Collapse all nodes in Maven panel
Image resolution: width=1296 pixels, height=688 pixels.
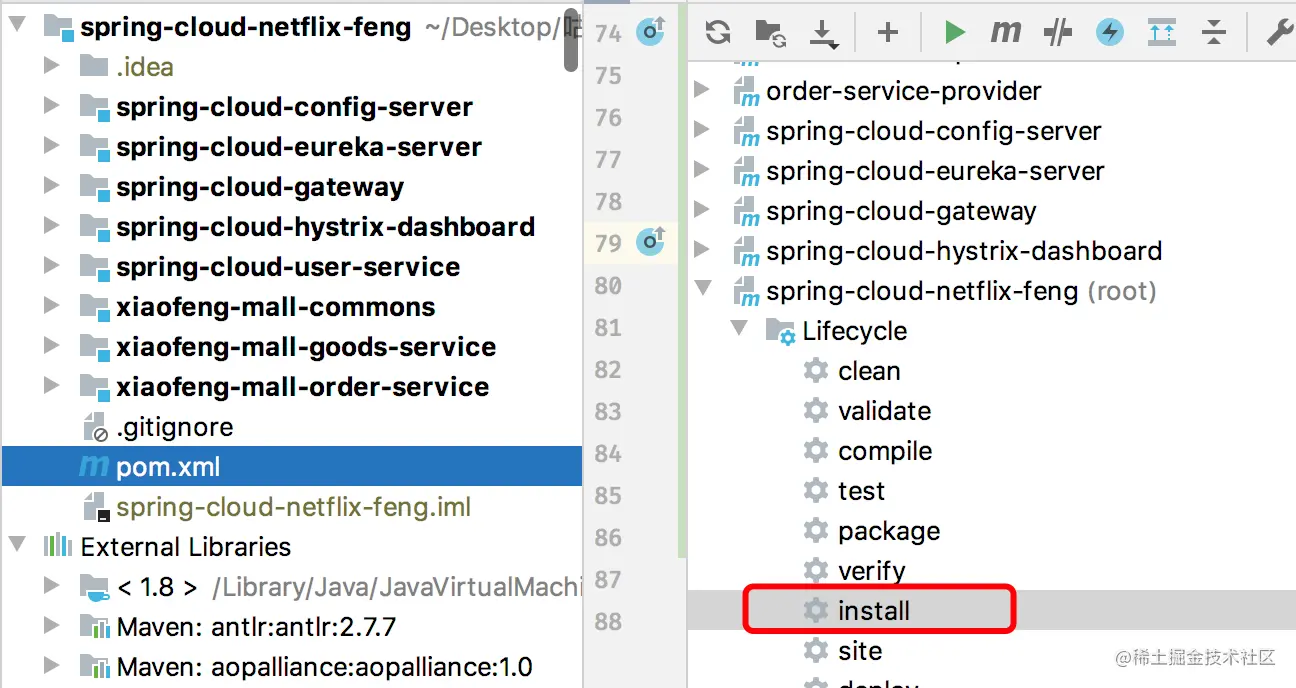point(1213,32)
